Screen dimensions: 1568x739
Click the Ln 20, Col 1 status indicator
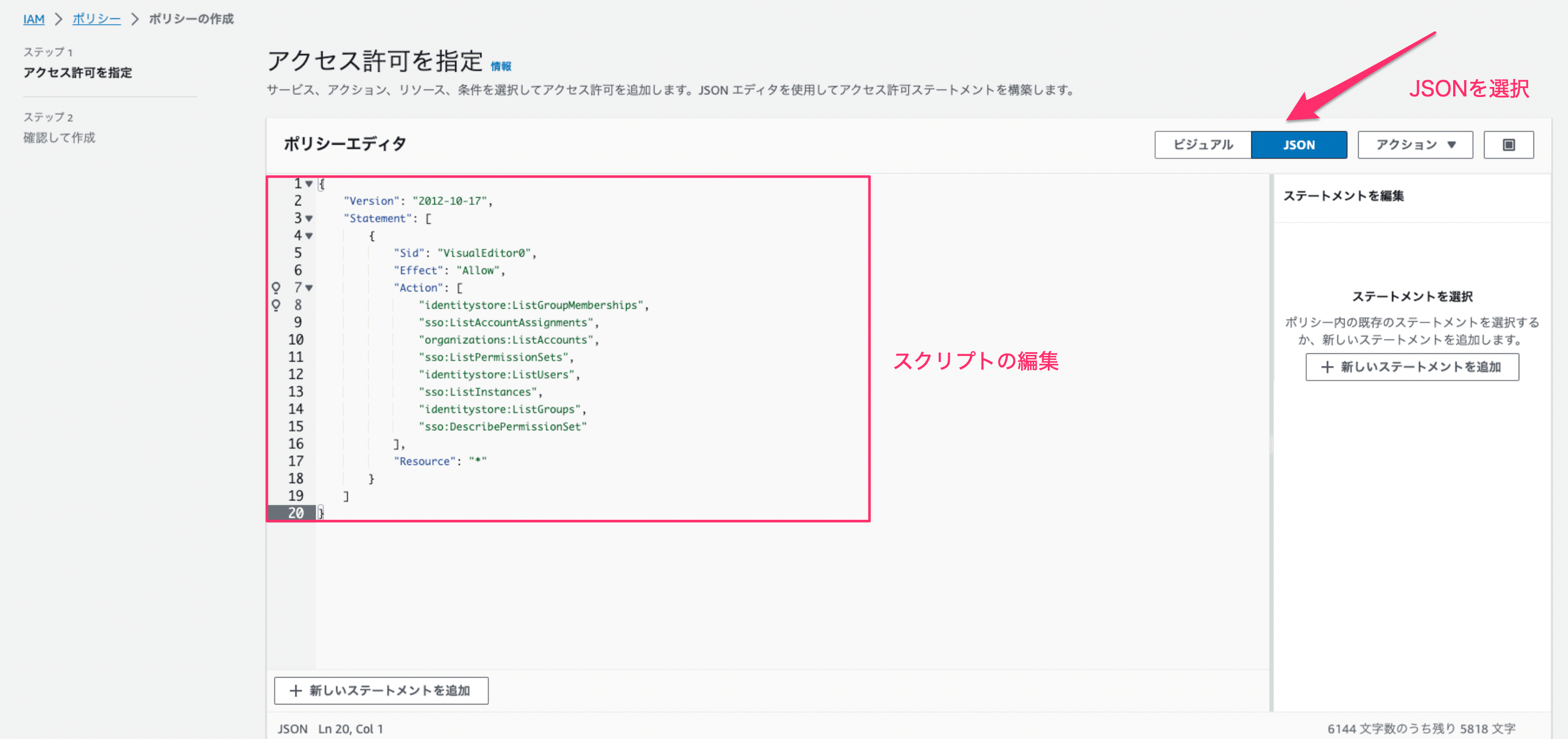(351, 729)
